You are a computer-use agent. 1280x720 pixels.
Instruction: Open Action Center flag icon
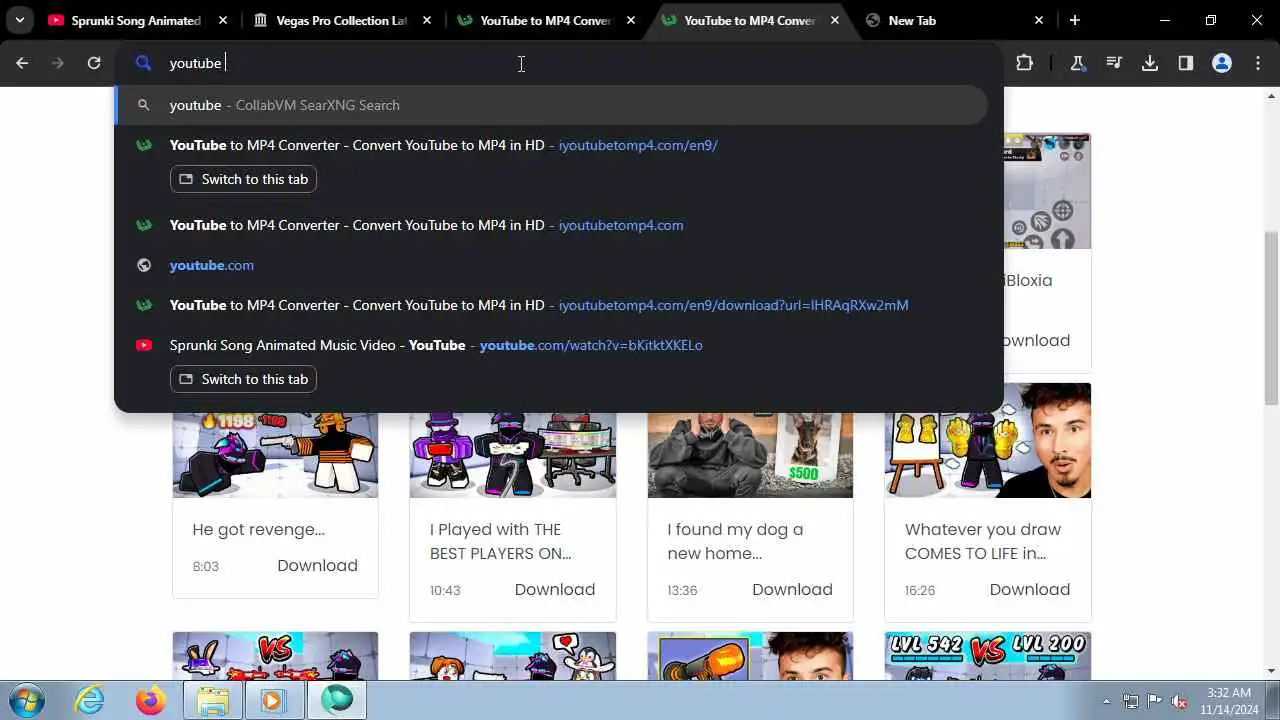(1155, 701)
